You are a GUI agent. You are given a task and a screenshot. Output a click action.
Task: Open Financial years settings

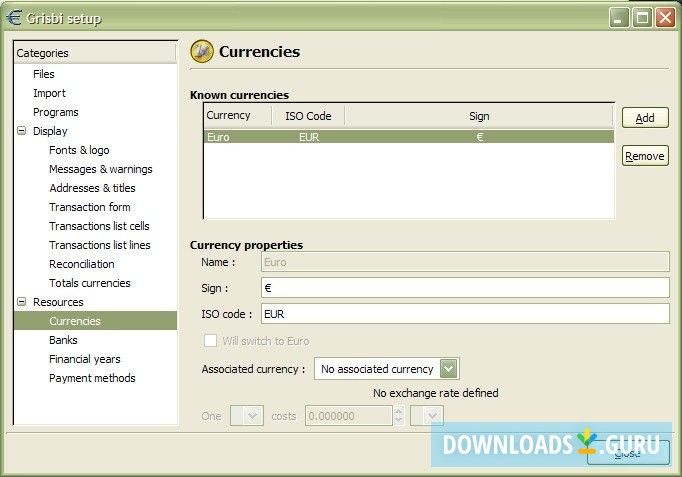tap(85, 359)
